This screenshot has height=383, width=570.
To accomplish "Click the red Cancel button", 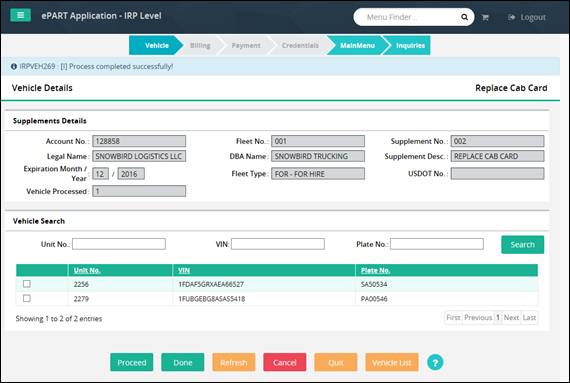I will (x=285, y=362).
